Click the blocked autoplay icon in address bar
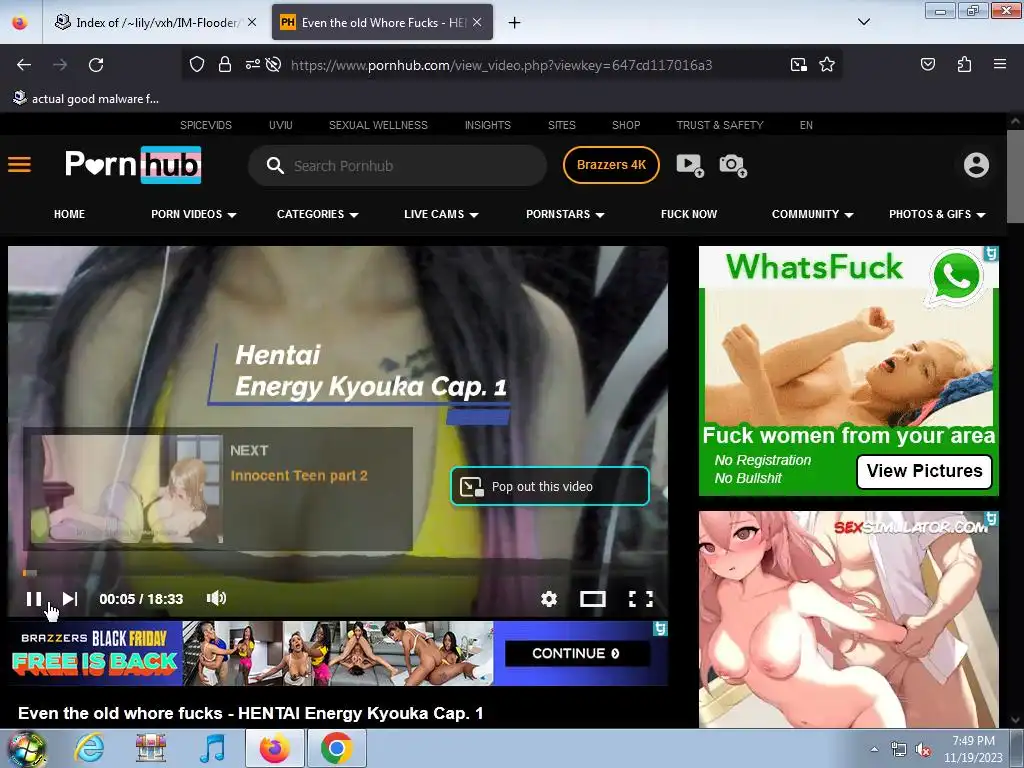This screenshot has width=1024, height=768. (274, 64)
